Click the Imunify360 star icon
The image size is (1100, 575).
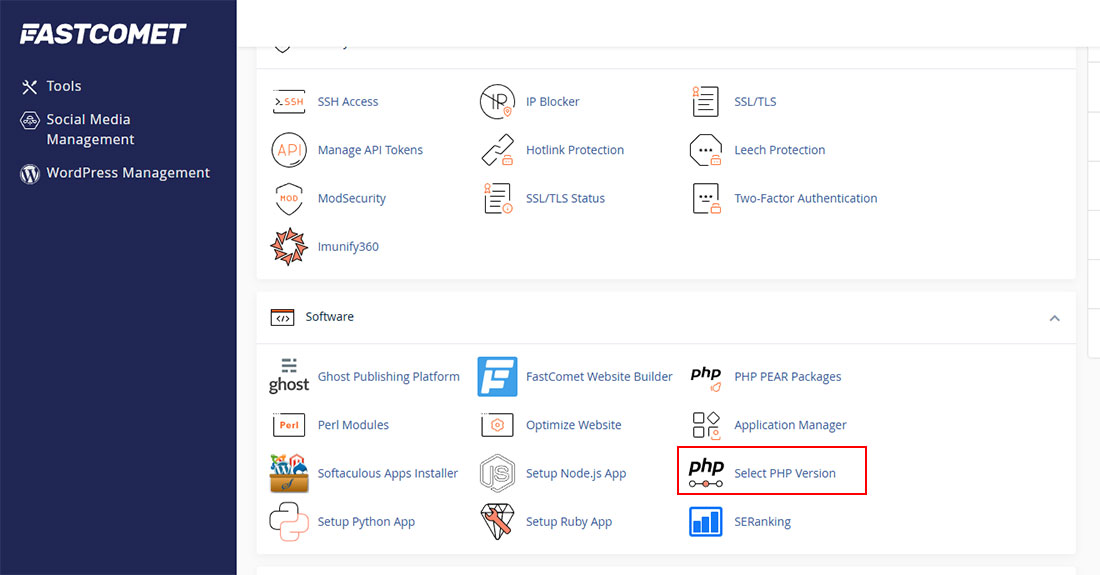click(288, 247)
